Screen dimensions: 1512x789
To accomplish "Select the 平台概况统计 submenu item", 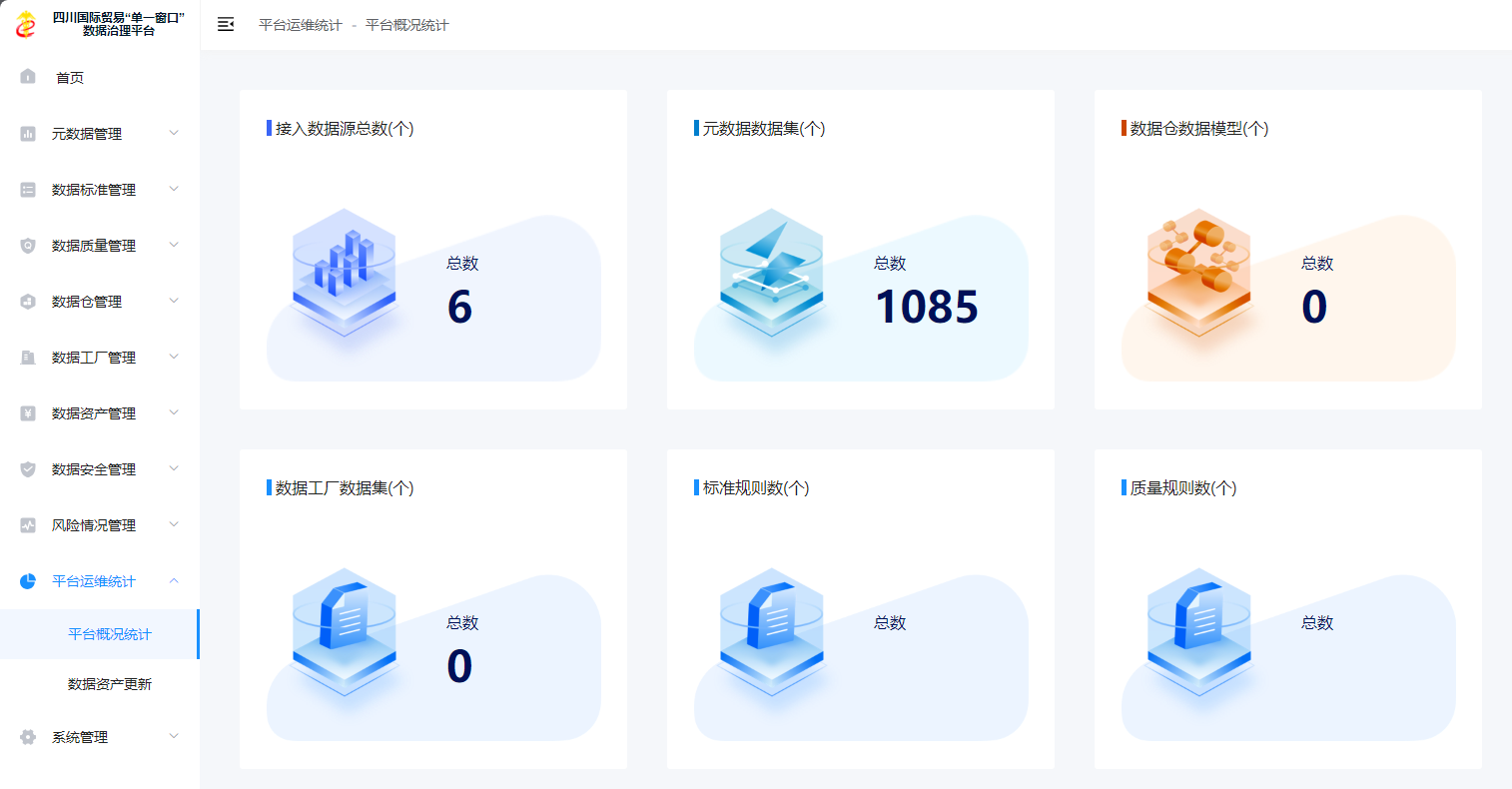I will [110, 634].
